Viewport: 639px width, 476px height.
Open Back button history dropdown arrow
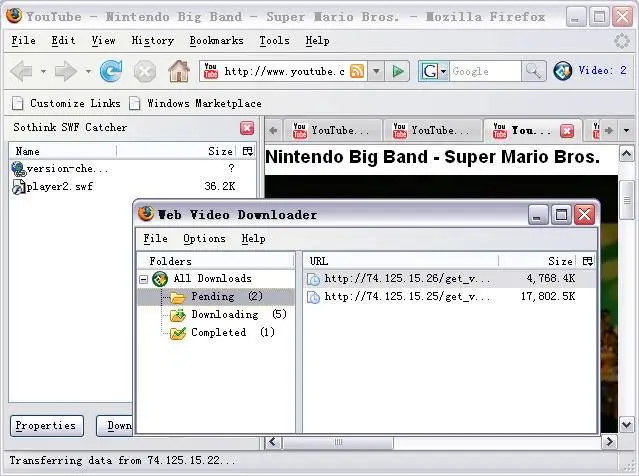43,71
